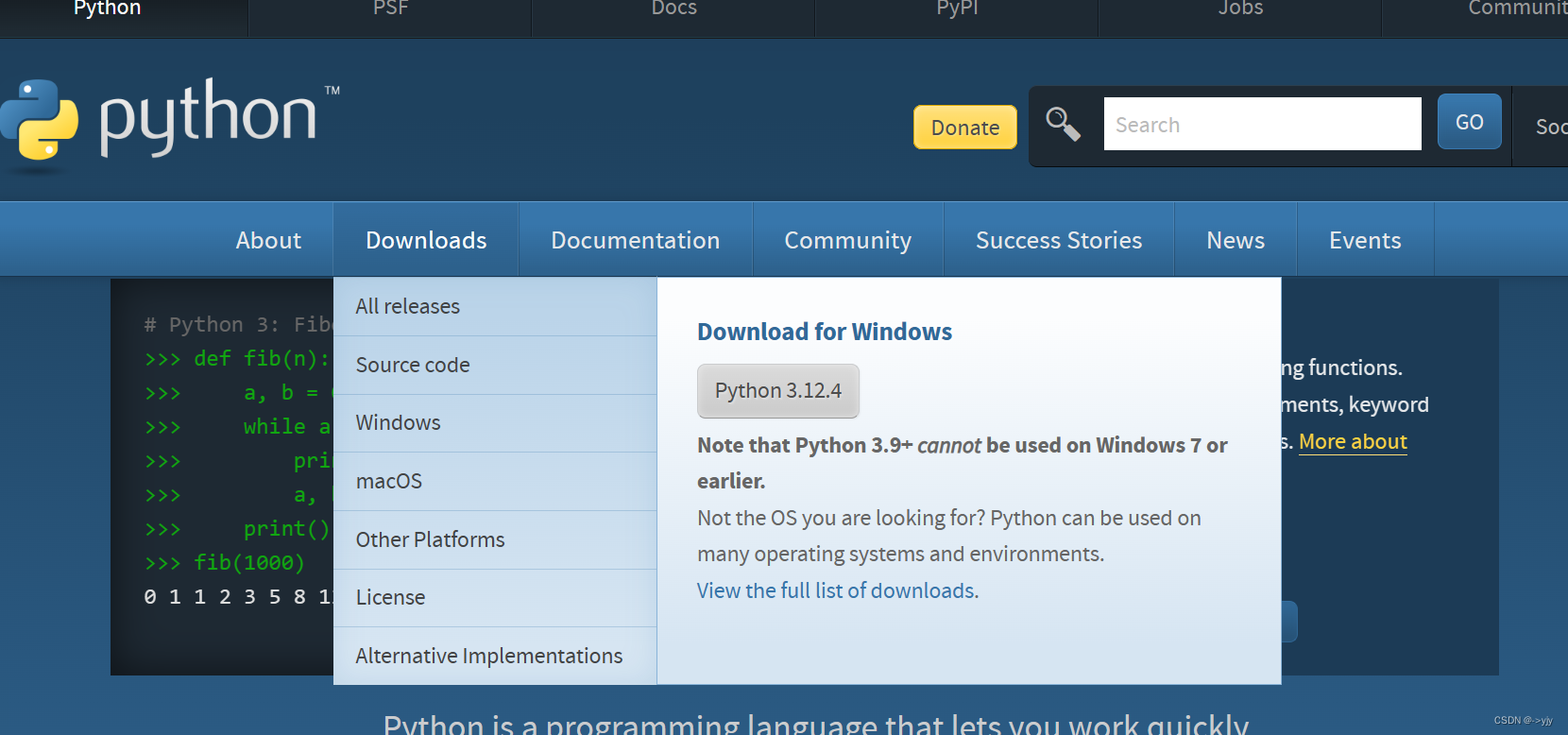Click View the full list of downloads link

(x=838, y=590)
